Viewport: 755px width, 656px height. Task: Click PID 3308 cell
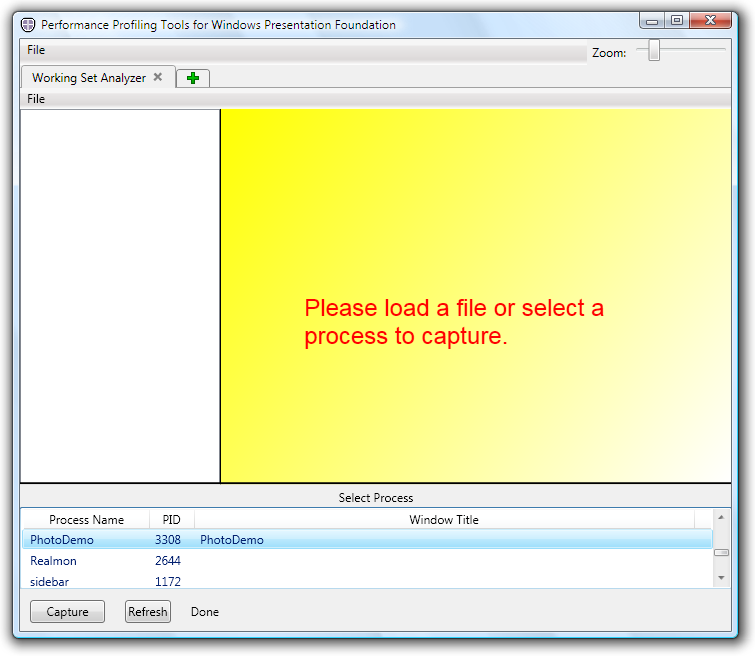168,540
